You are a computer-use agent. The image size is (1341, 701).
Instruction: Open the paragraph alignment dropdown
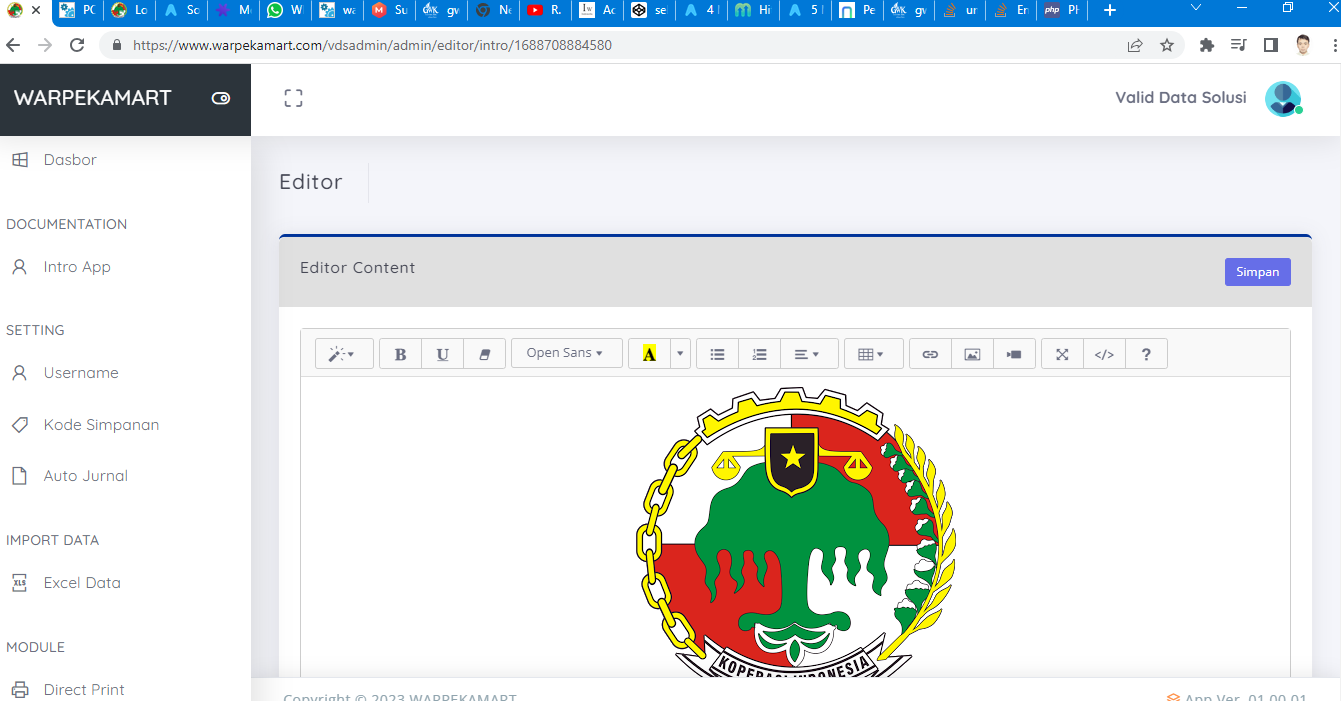pyautogui.click(x=809, y=354)
